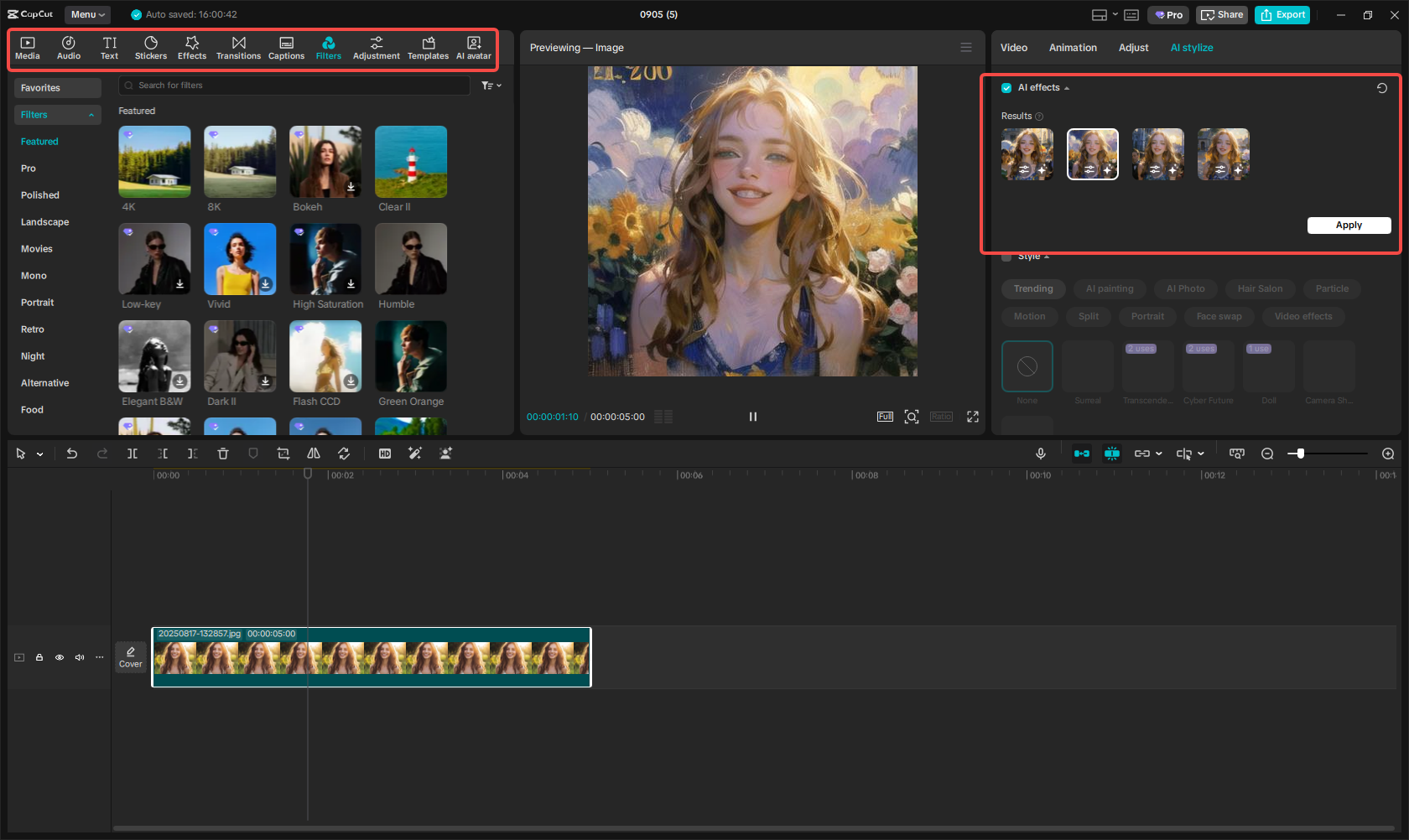Hide the track using the eye icon

click(x=60, y=657)
